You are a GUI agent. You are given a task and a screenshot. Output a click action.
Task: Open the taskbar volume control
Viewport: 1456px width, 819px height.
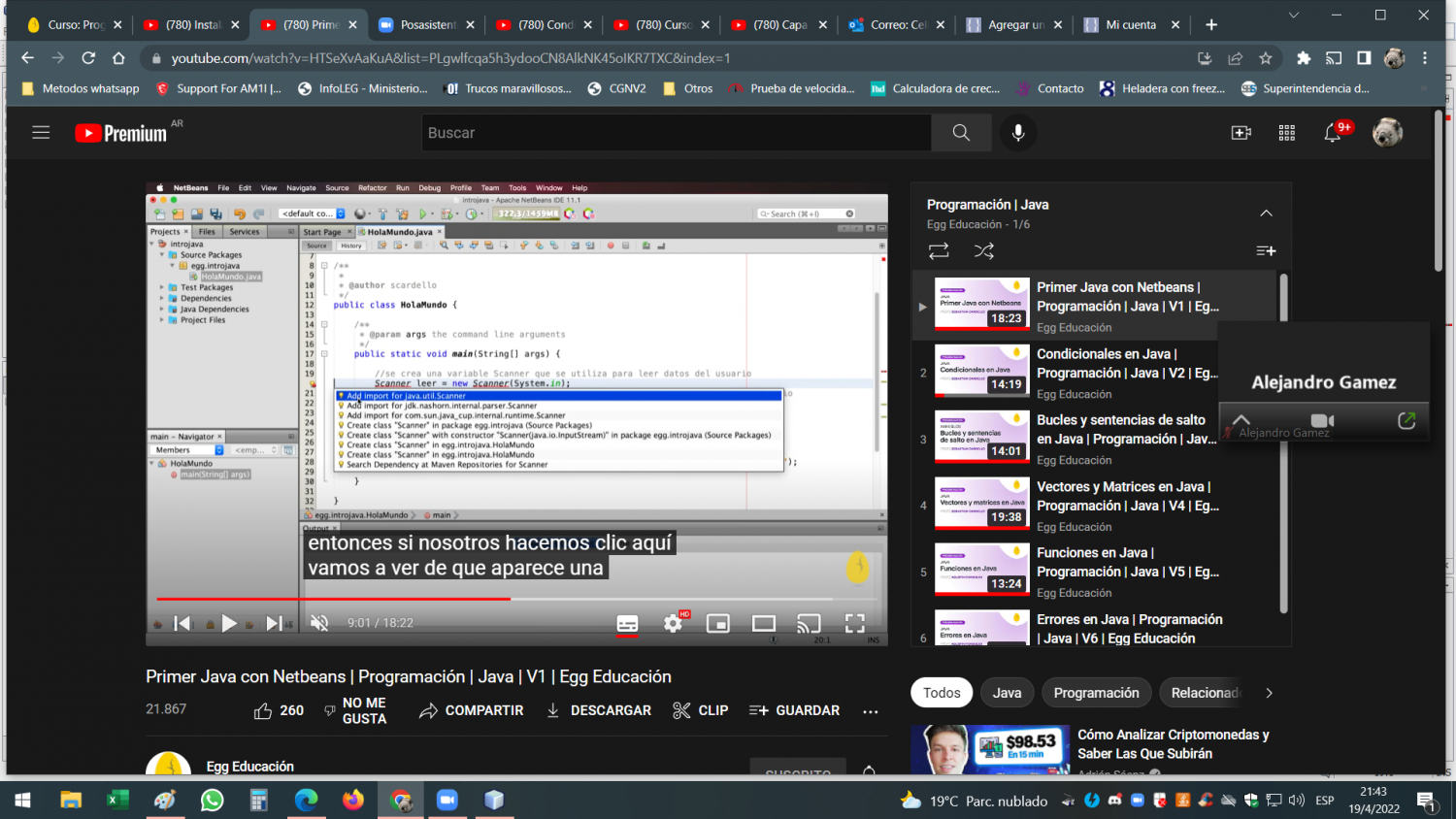(1297, 801)
